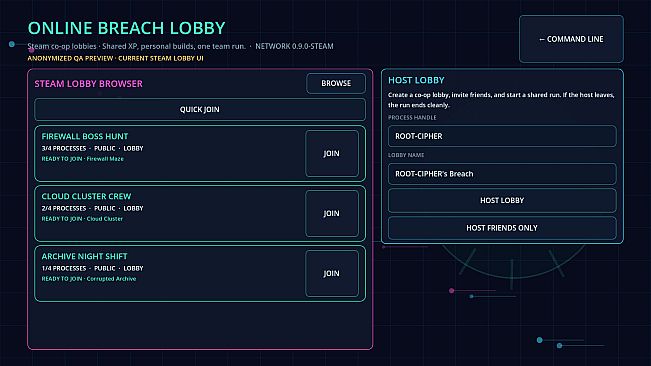This screenshot has height=366, width=651.
Task: Click 'READY TO JOIN · Cloud Cluster' text
Action: (82, 219)
